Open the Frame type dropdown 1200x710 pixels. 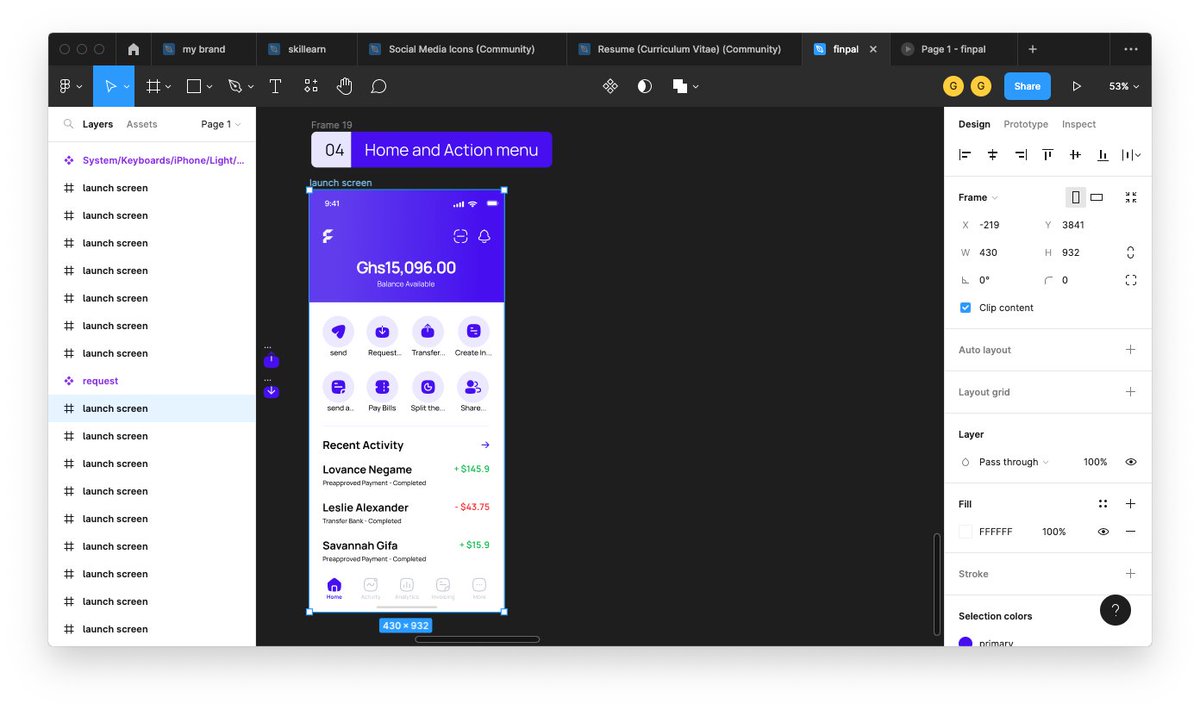978,197
